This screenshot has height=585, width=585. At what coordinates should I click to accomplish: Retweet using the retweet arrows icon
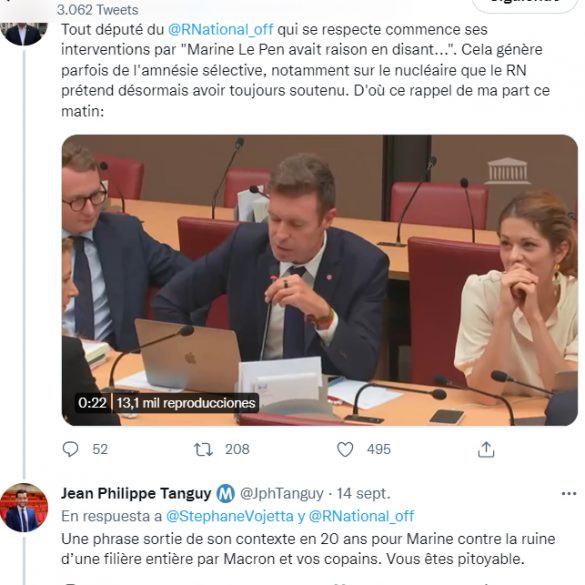203,450
